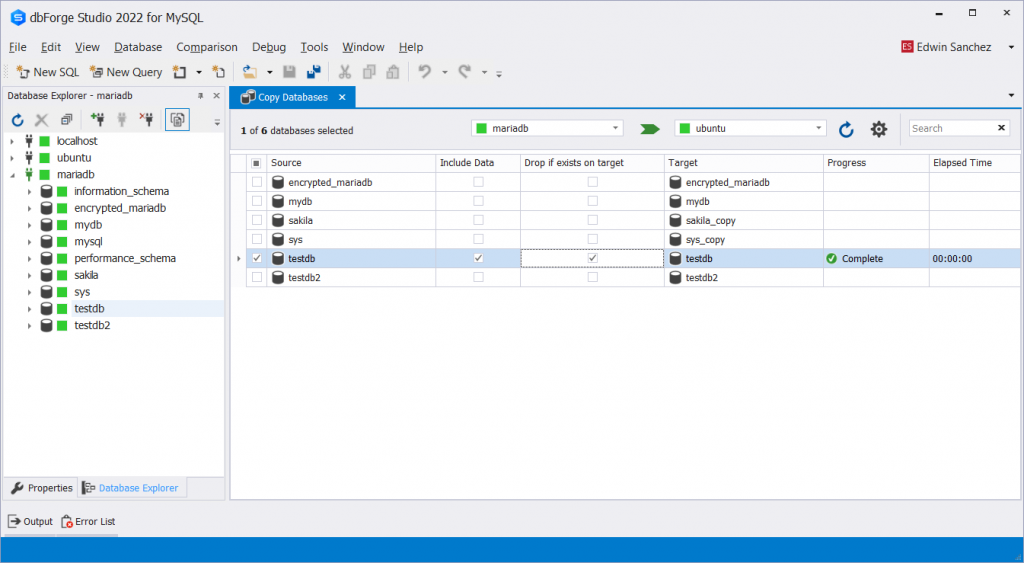Click the Paste icon in main toolbar
The image size is (1024, 563).
[392, 72]
